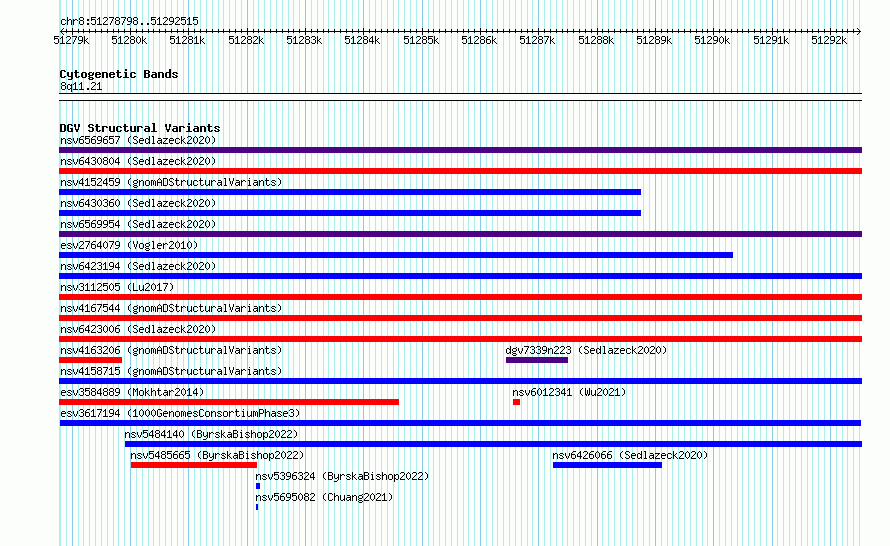
Task: Click nsv4163206 (gnomADStructuralVariants) label
Action: click(x=171, y=350)
